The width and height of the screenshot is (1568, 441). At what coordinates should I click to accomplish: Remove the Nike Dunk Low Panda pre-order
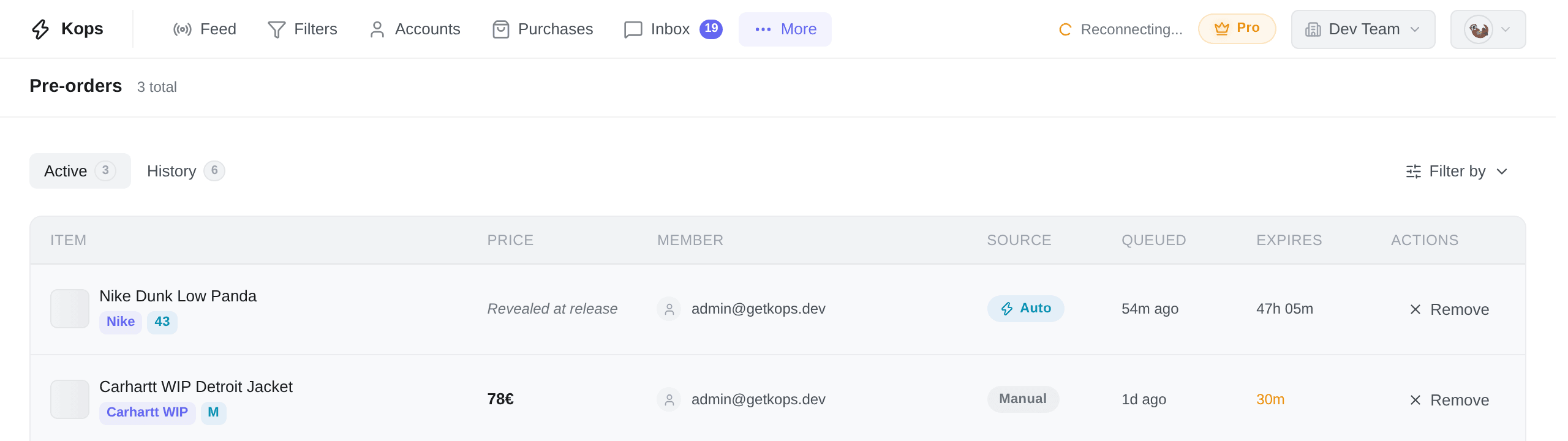[x=1449, y=309]
